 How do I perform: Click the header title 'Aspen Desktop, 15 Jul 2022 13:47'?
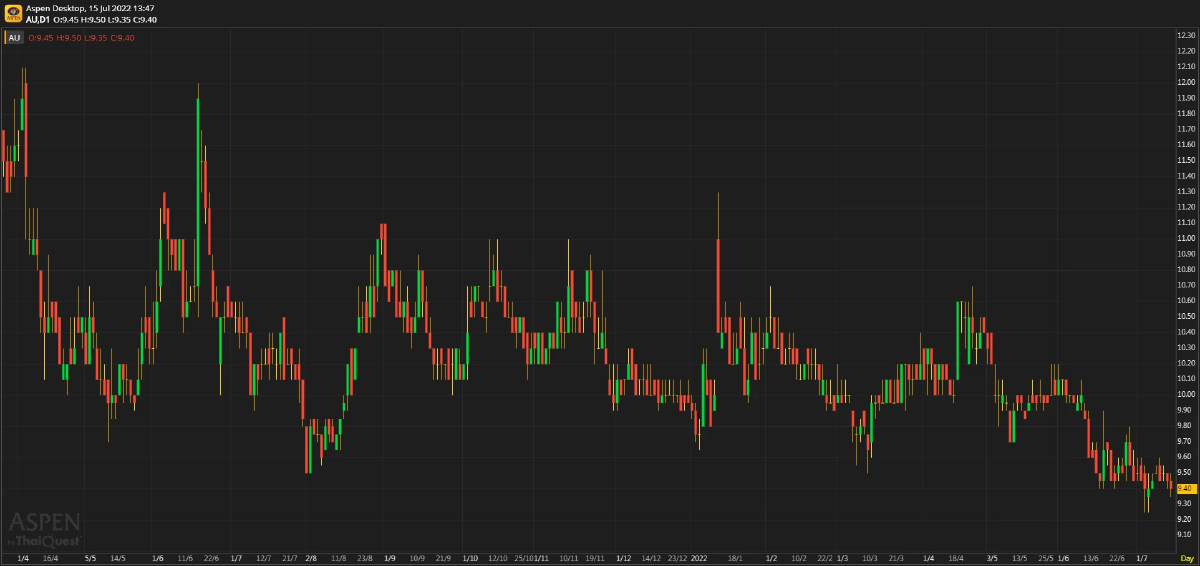tap(90, 8)
